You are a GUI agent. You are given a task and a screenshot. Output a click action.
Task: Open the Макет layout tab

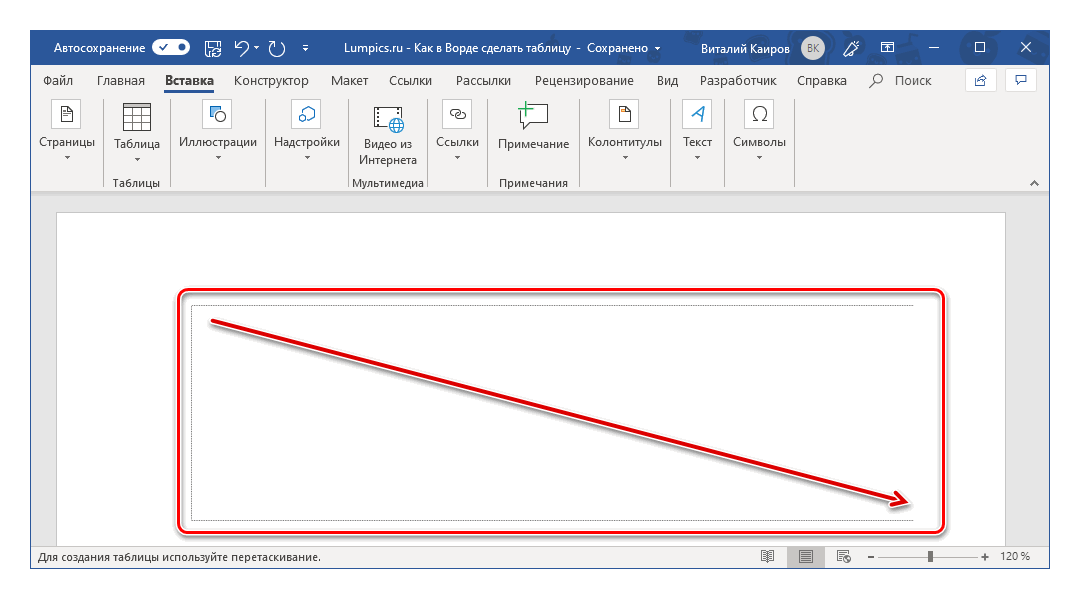(x=349, y=81)
